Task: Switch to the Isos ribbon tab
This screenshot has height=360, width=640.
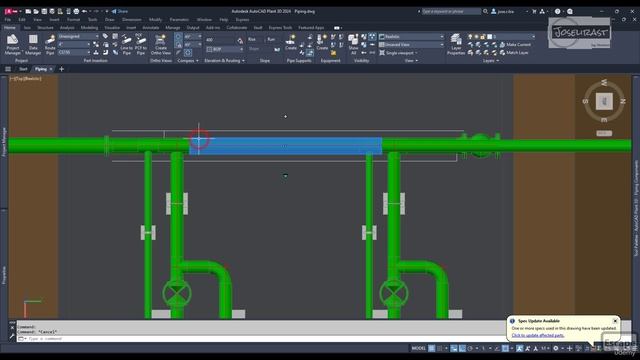Action: point(27,28)
